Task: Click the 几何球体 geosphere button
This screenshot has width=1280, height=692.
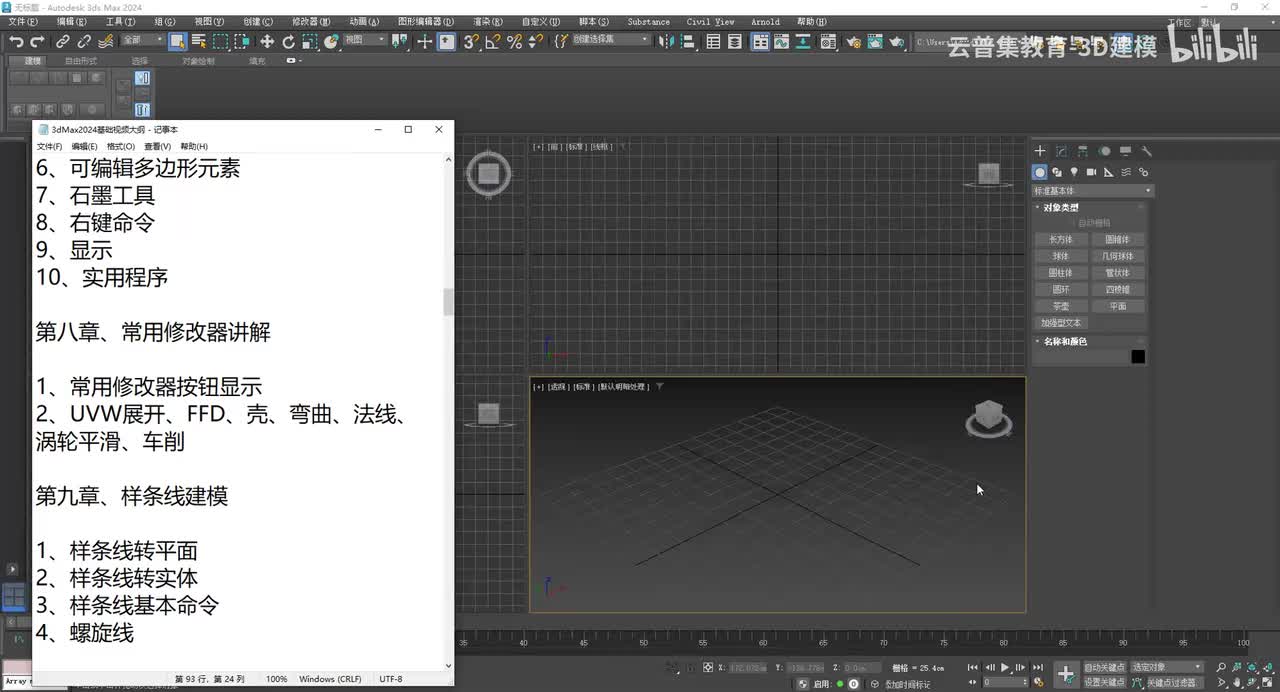Action: pyautogui.click(x=1117, y=256)
